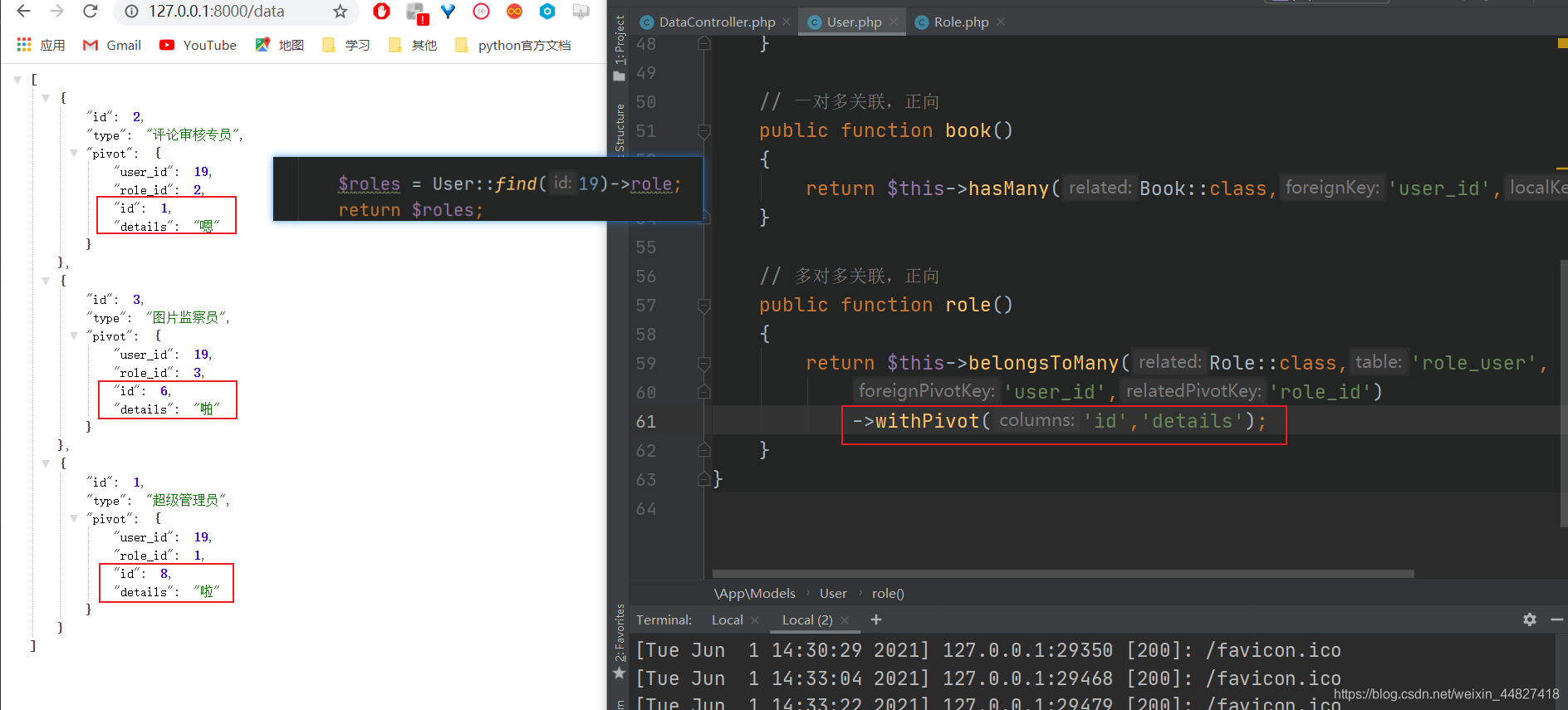Open the pink circular extension icon
This screenshot has width=1568, height=710.
point(481,12)
